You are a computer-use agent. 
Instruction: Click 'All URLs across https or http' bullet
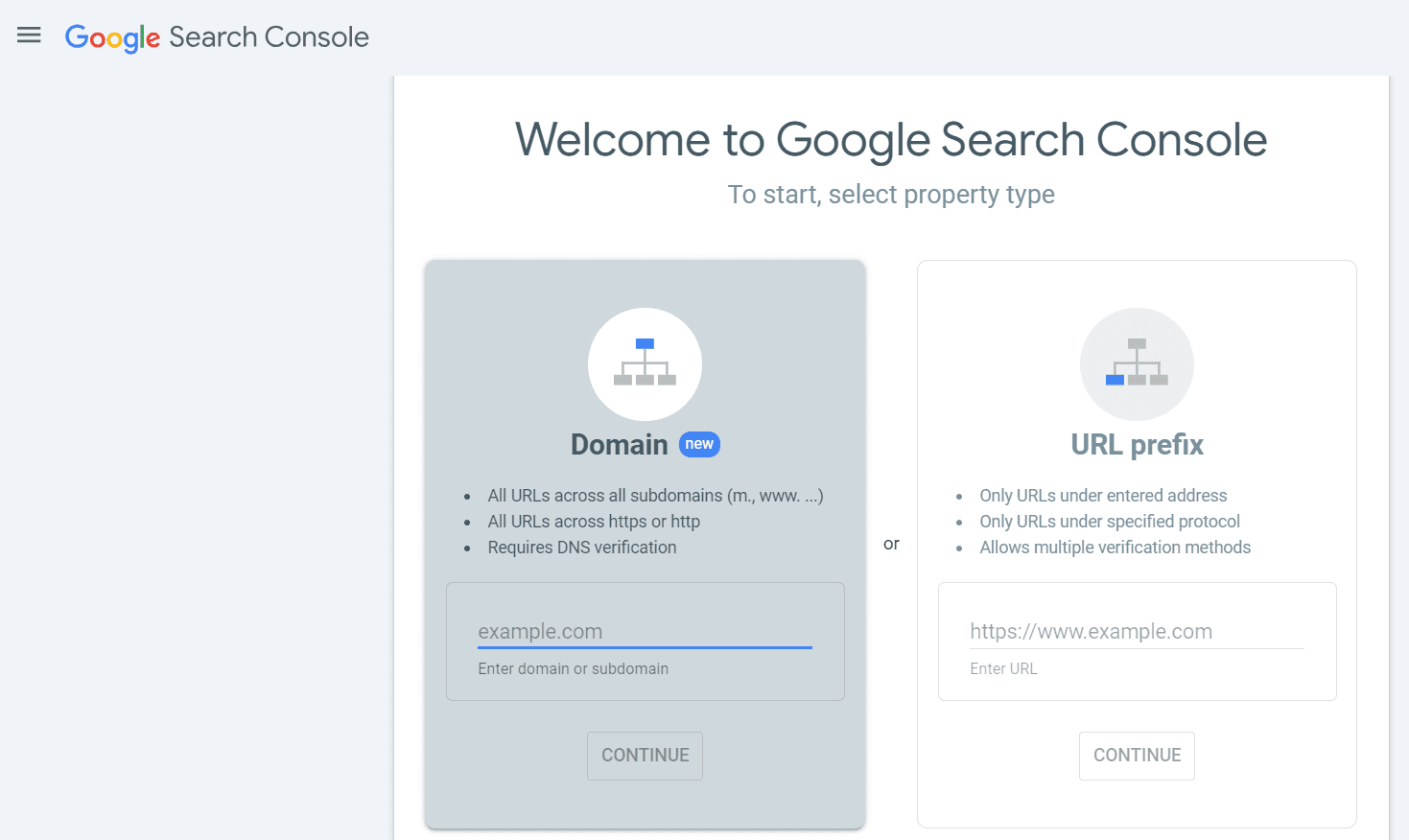click(594, 522)
